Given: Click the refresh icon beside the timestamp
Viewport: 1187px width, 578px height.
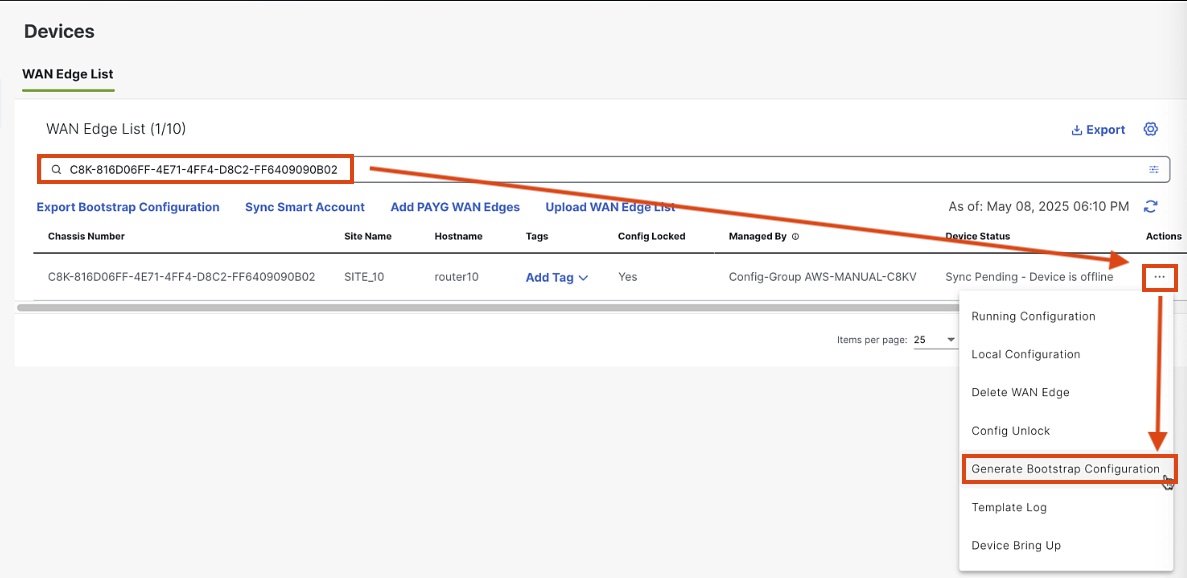Looking at the screenshot, I should point(1151,207).
